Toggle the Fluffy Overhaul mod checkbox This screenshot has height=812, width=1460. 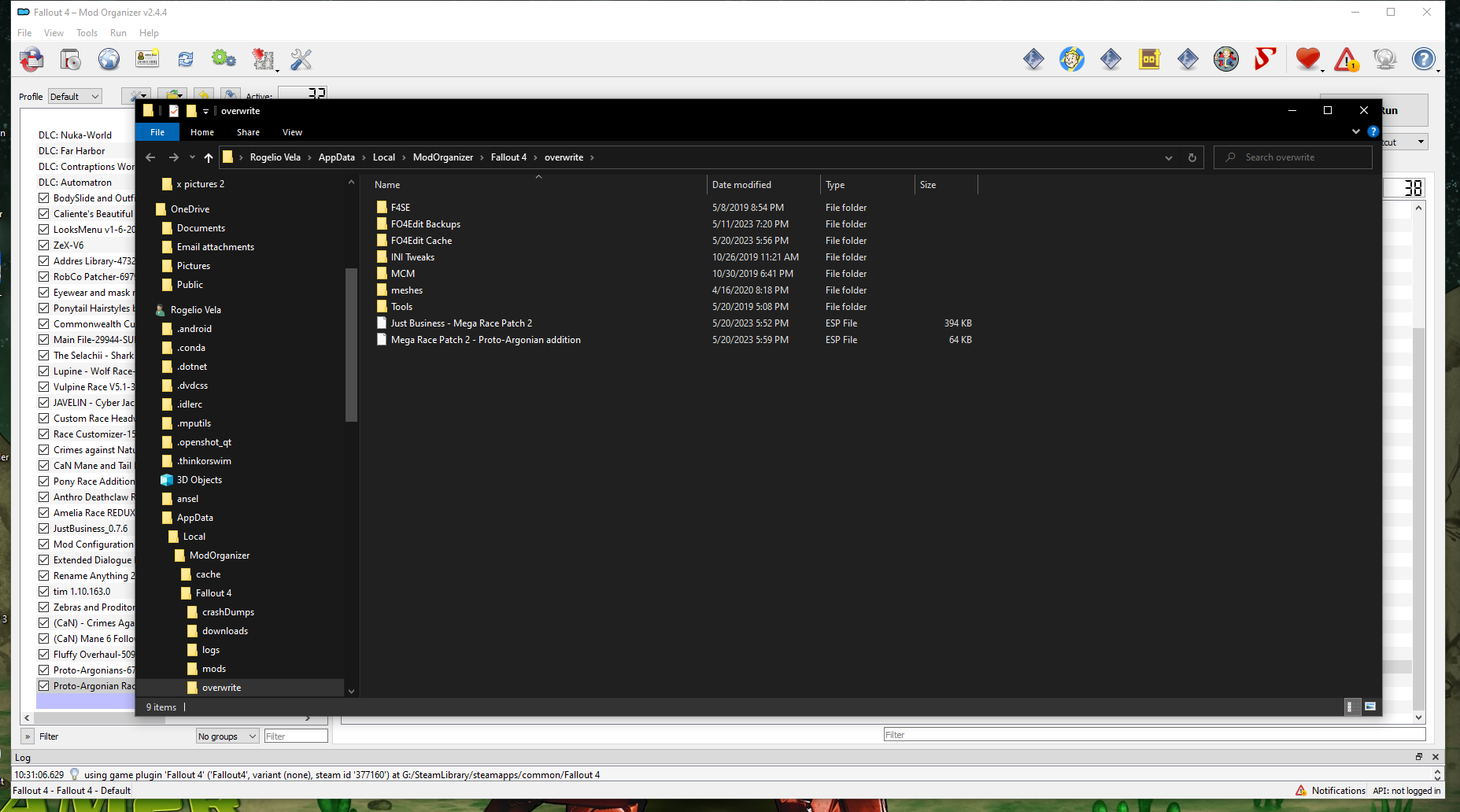44,654
